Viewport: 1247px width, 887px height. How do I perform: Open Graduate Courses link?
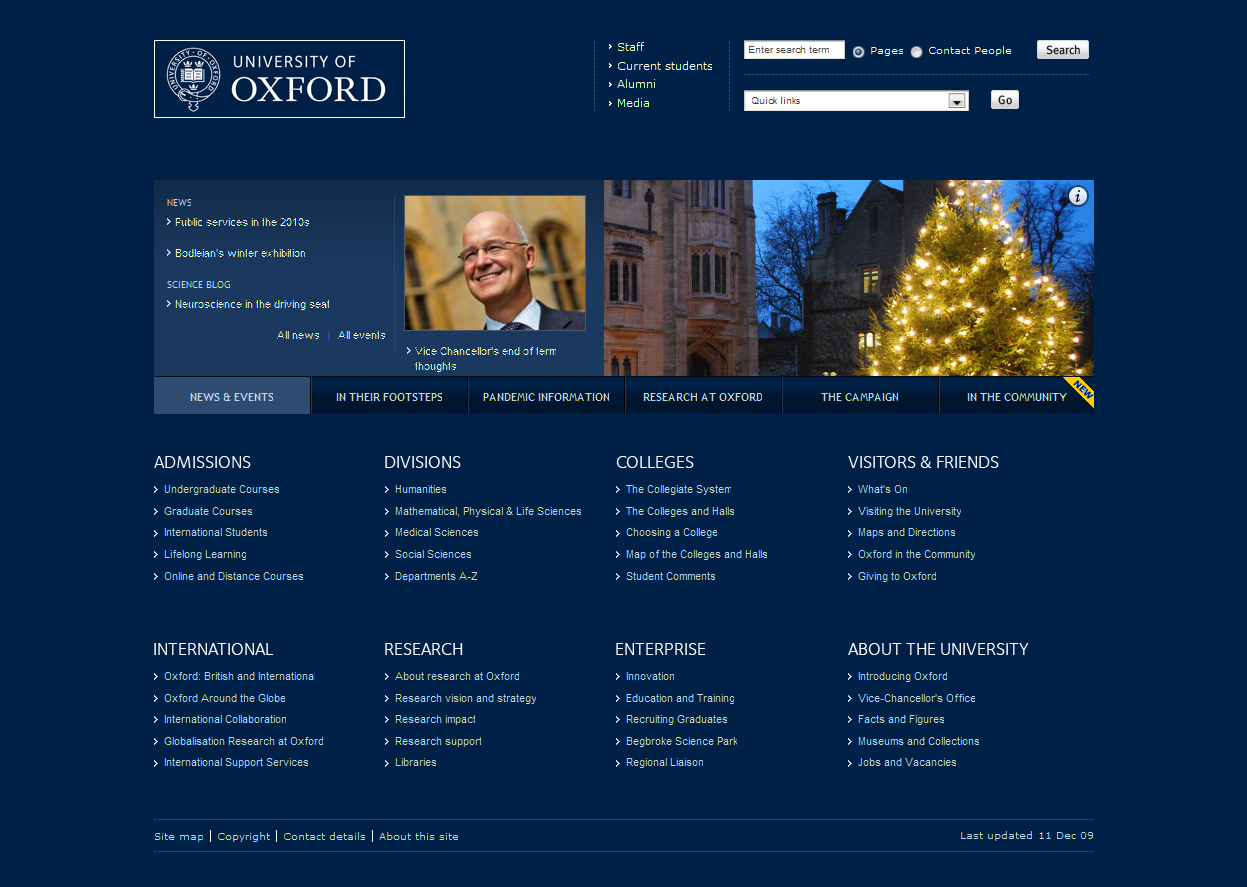[208, 511]
